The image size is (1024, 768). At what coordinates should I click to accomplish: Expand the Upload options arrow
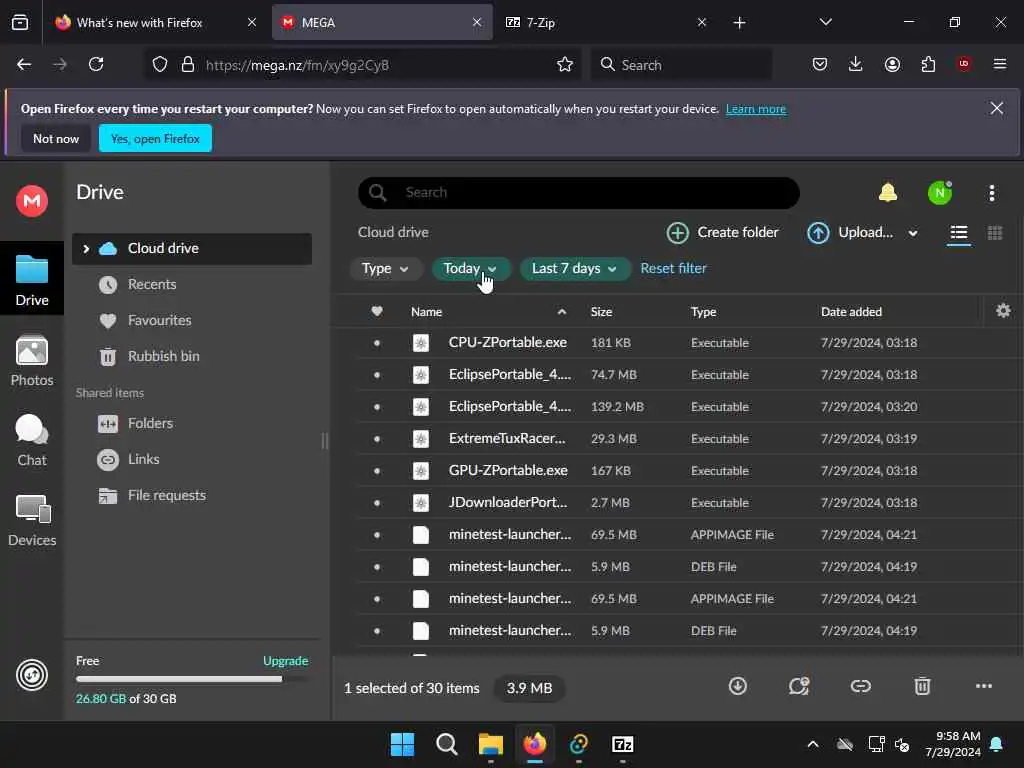click(913, 233)
